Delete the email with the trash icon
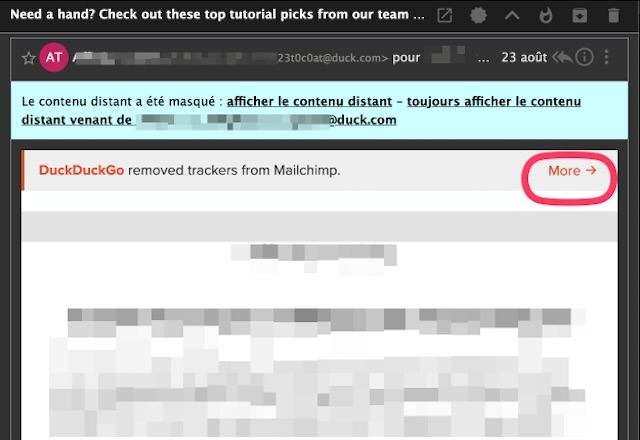The height and width of the screenshot is (440, 640). tap(612, 16)
